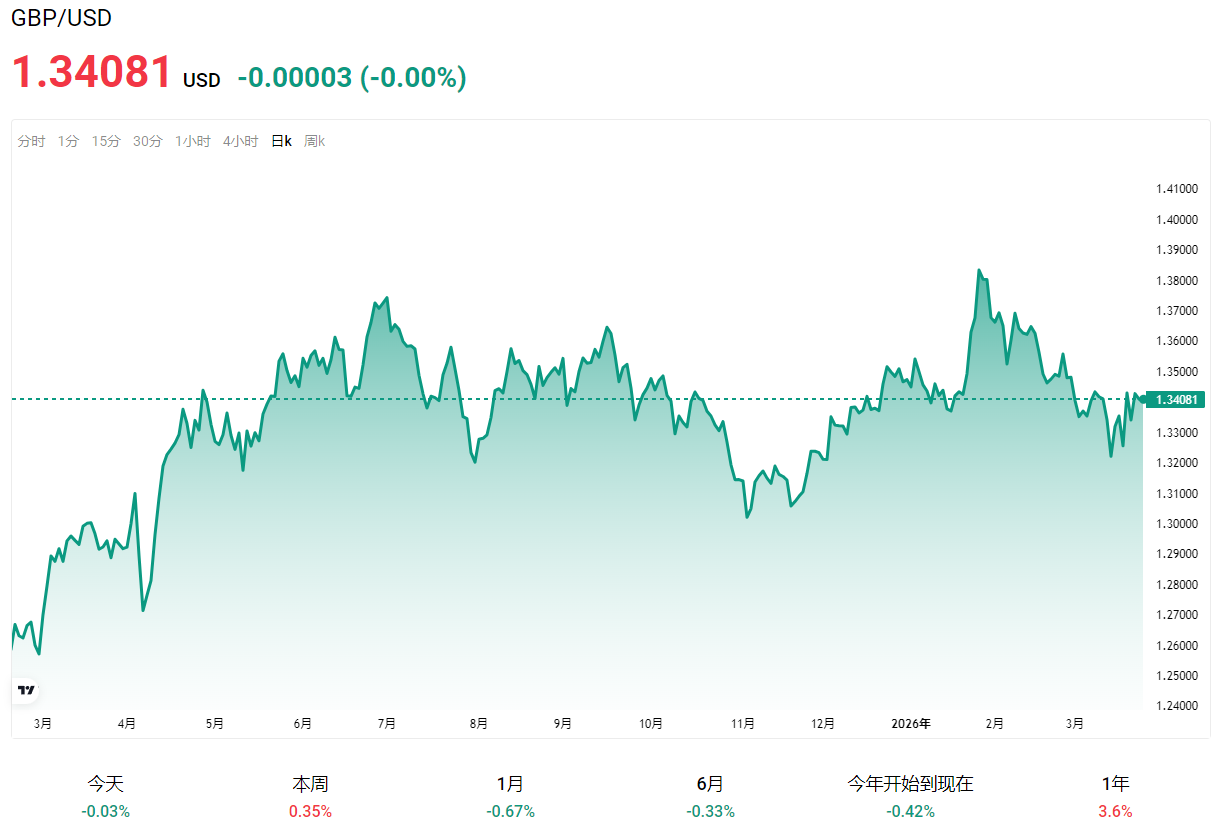Click the TradingView logo icon on chart
This screenshot has width=1225, height=827.
pyautogui.click(x=26, y=690)
